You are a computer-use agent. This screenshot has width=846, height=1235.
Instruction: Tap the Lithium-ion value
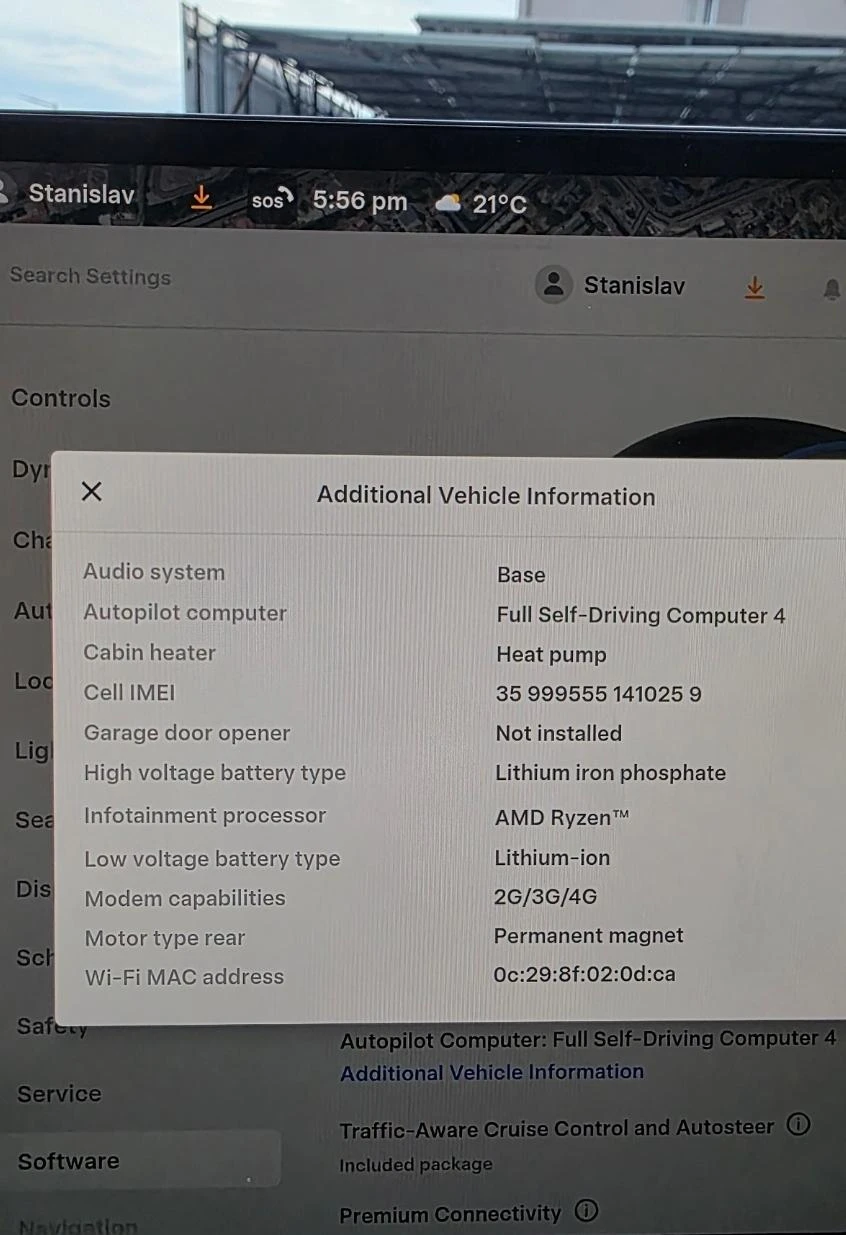click(x=552, y=857)
